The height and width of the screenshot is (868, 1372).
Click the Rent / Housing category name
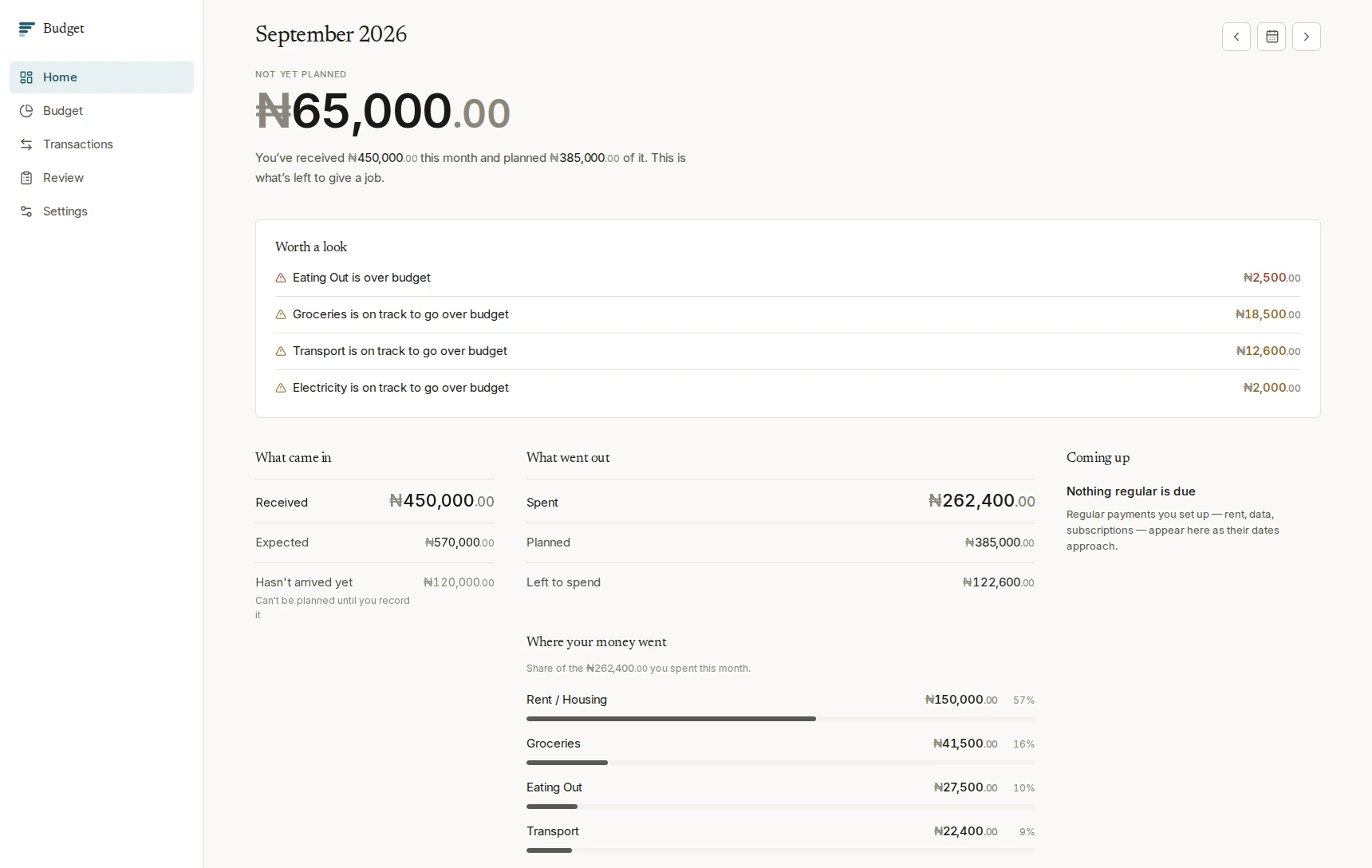click(566, 700)
